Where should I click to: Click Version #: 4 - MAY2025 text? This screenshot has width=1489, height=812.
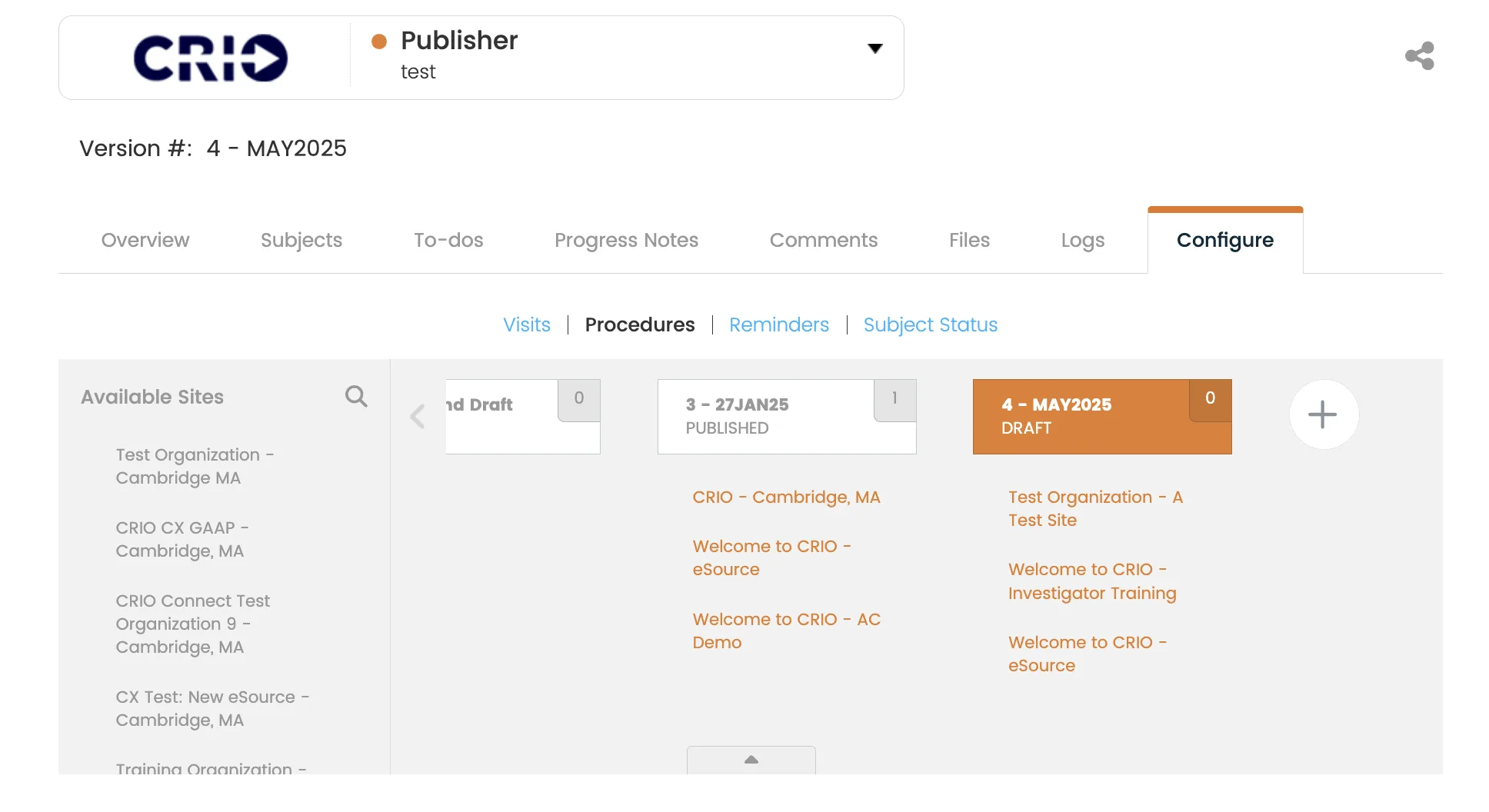[x=213, y=148]
